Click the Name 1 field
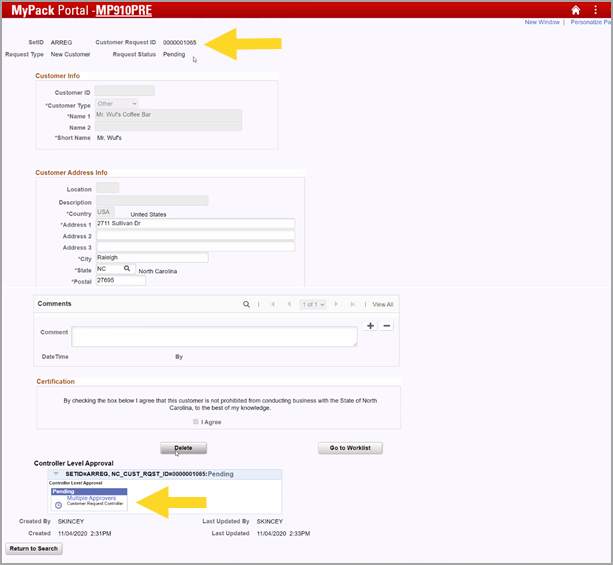Viewport: 613px width, 565px height. [168, 115]
